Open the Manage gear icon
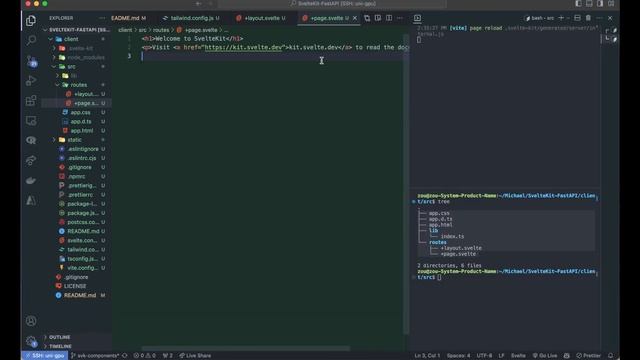 click(31, 341)
